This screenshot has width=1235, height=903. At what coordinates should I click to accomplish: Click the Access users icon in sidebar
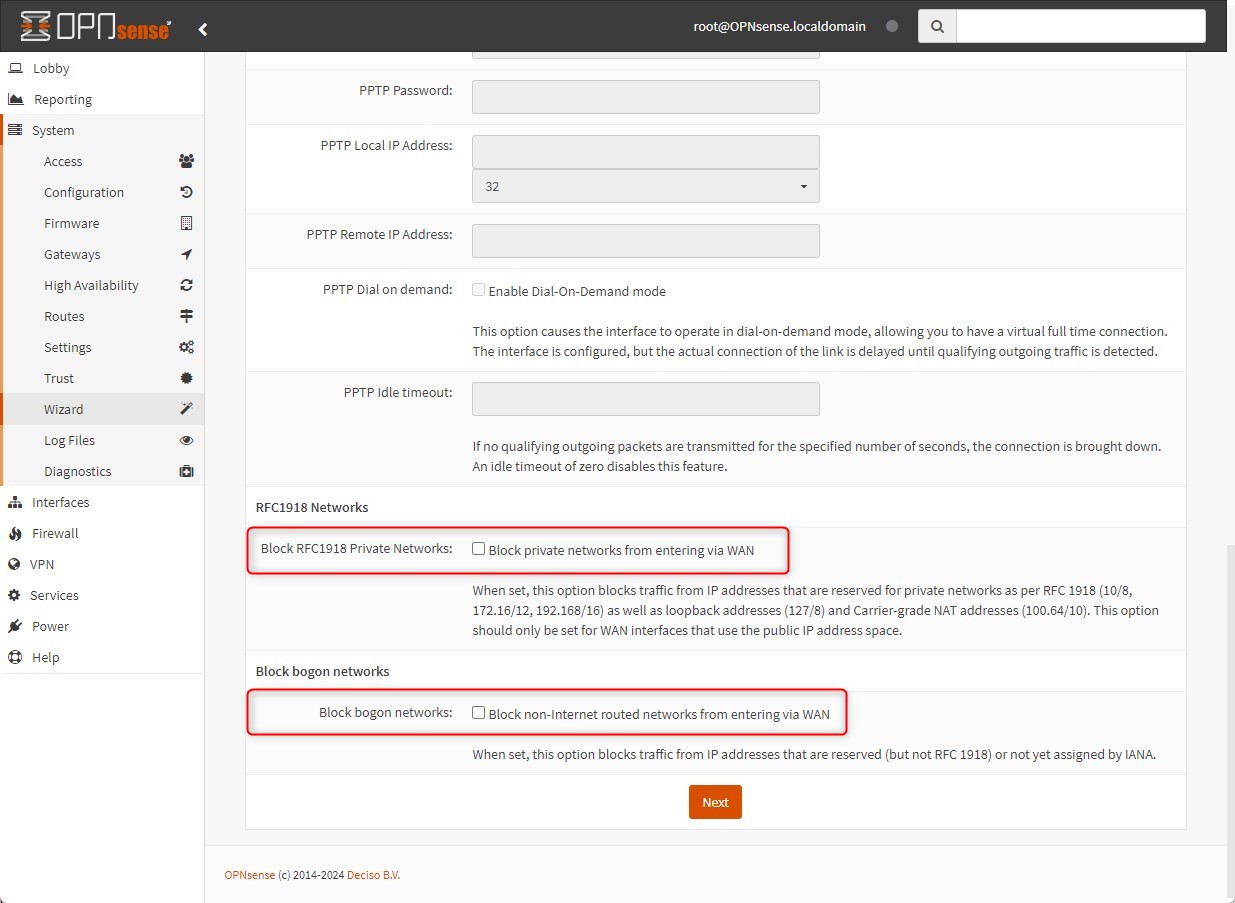pos(186,161)
